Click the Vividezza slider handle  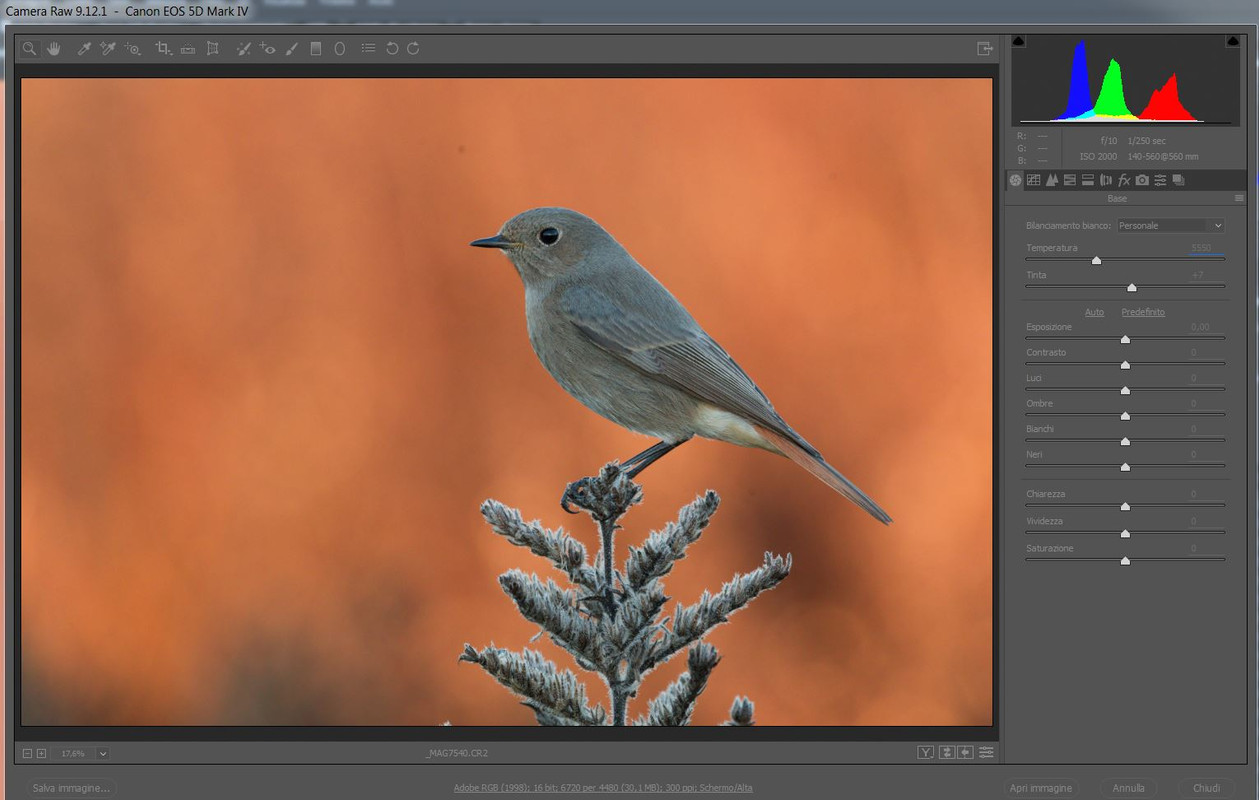pos(1125,533)
